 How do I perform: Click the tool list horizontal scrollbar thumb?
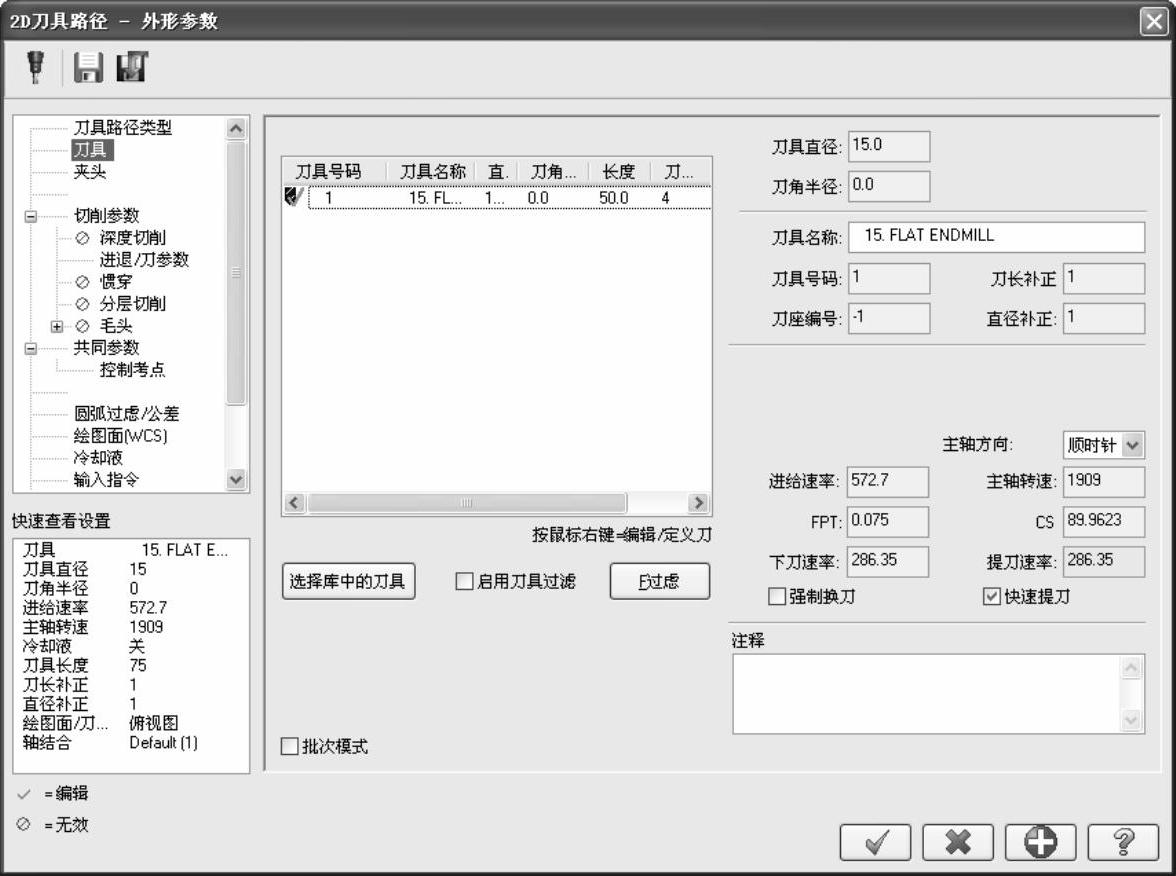(466, 502)
